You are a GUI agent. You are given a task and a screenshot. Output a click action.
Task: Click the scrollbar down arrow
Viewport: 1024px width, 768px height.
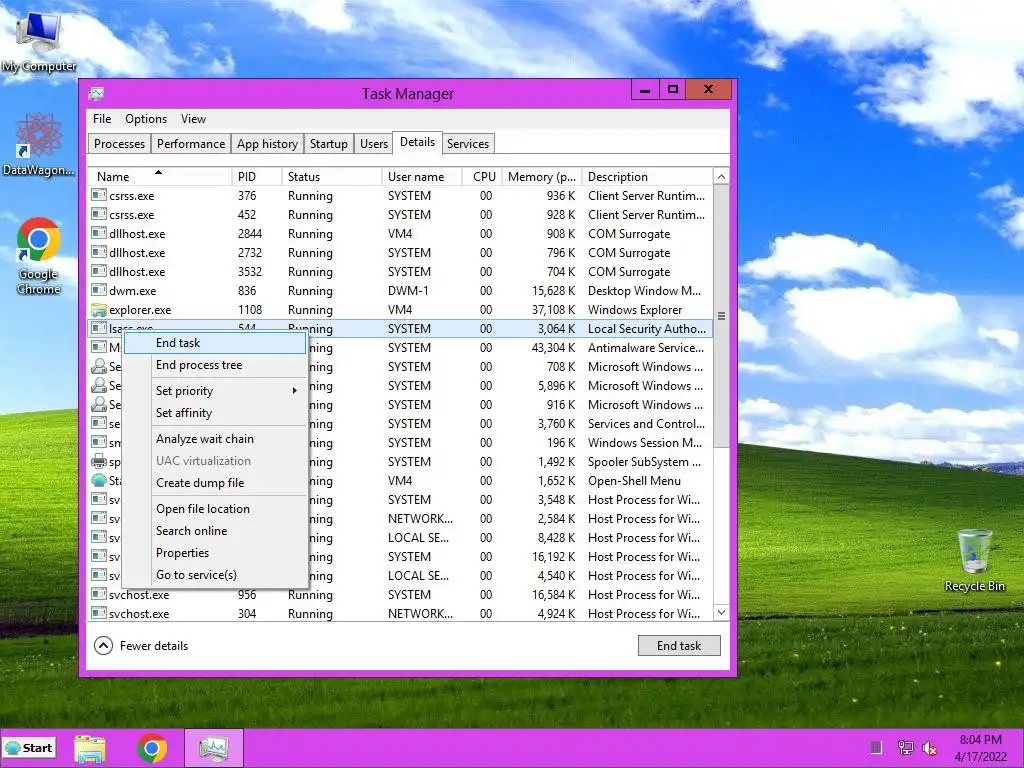(x=721, y=612)
